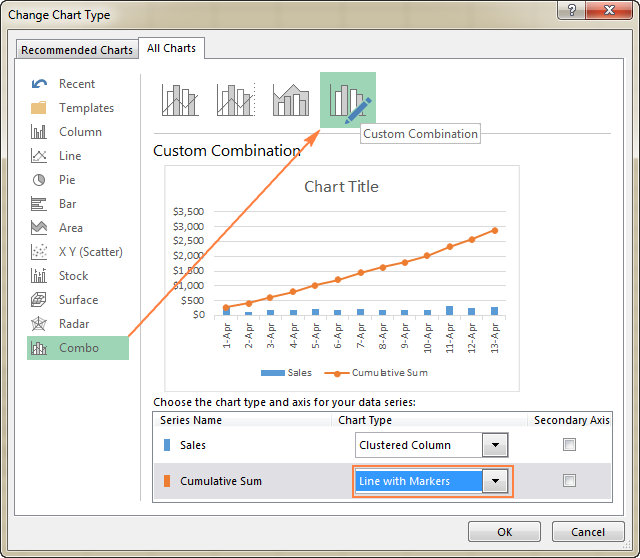Pick Clustered Column - Line on Secondary Axis icon
This screenshot has width=640, height=558.
click(236, 100)
